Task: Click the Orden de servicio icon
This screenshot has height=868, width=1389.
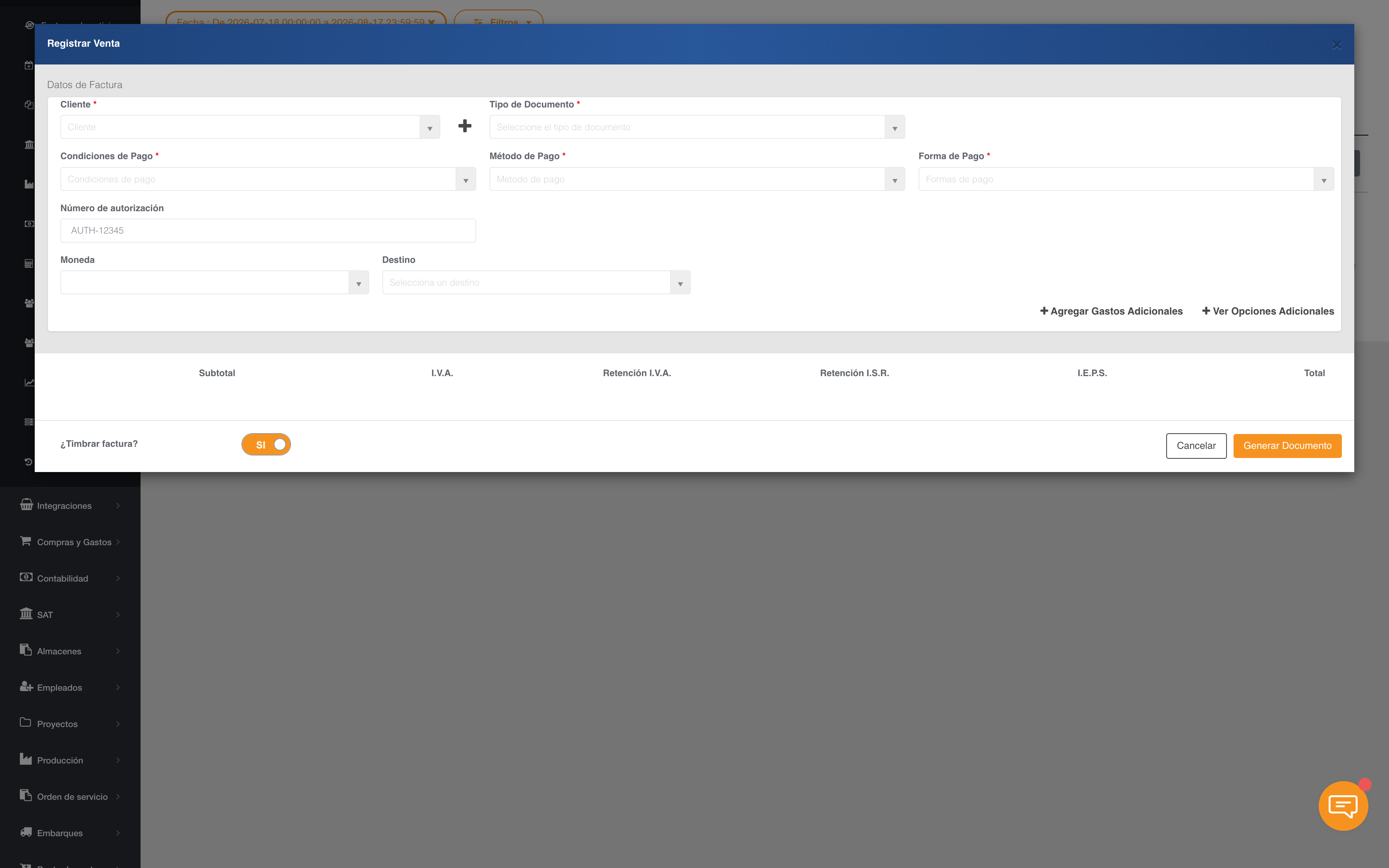Action: click(x=26, y=796)
